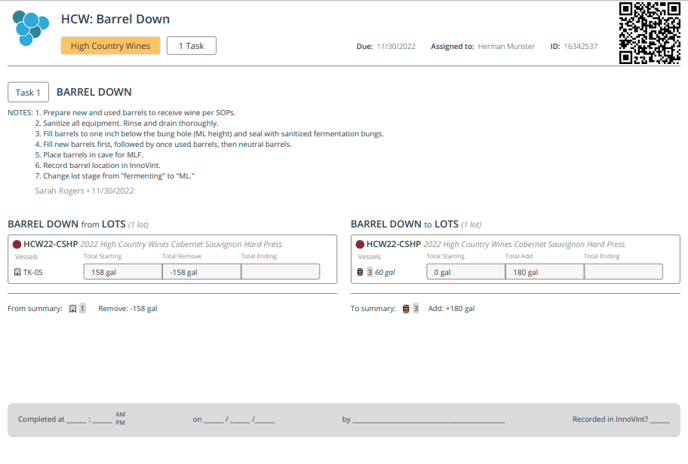The image size is (688, 464).
Task: Click the TK-05 vessel name
Action: pos(33,272)
